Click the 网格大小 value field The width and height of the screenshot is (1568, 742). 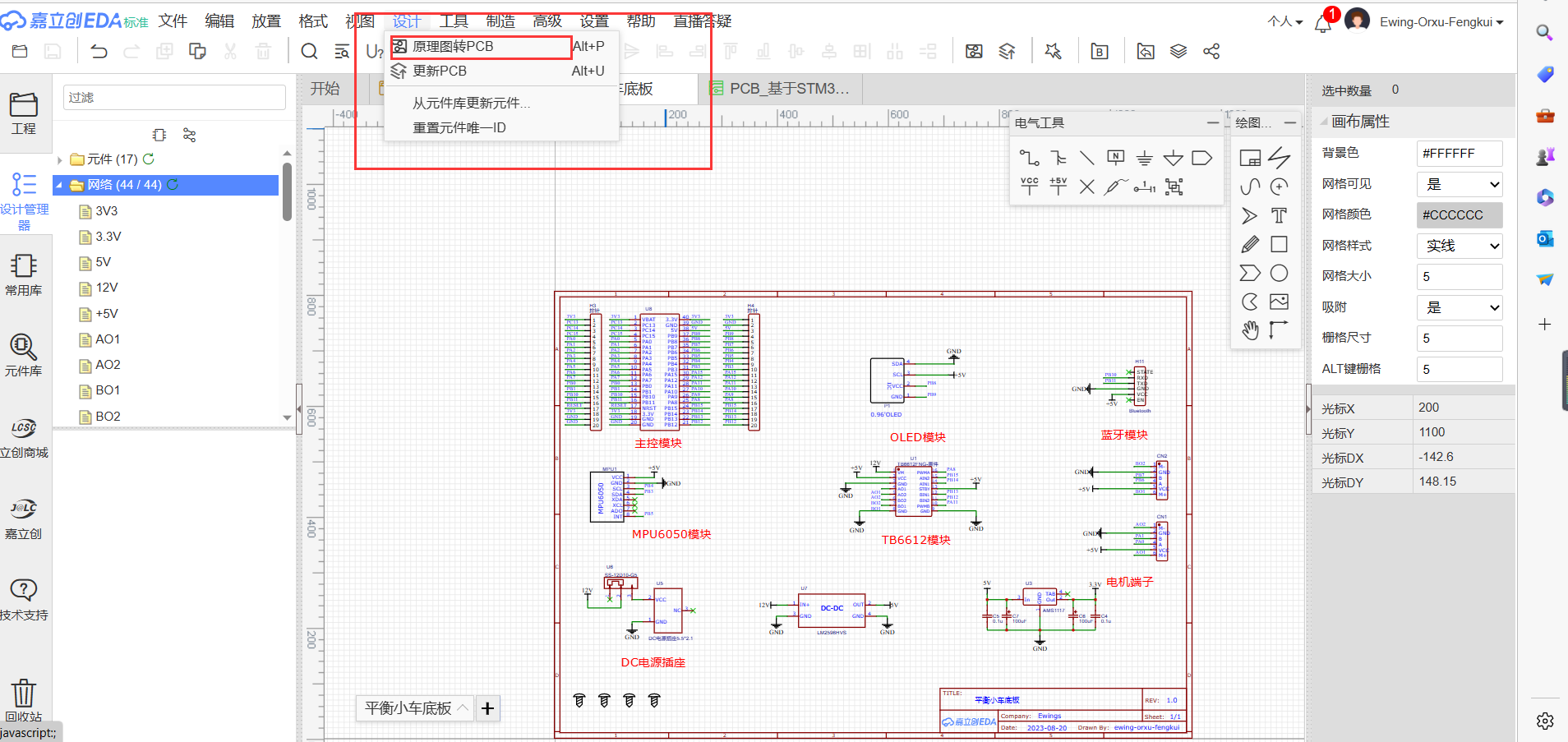(x=1460, y=276)
